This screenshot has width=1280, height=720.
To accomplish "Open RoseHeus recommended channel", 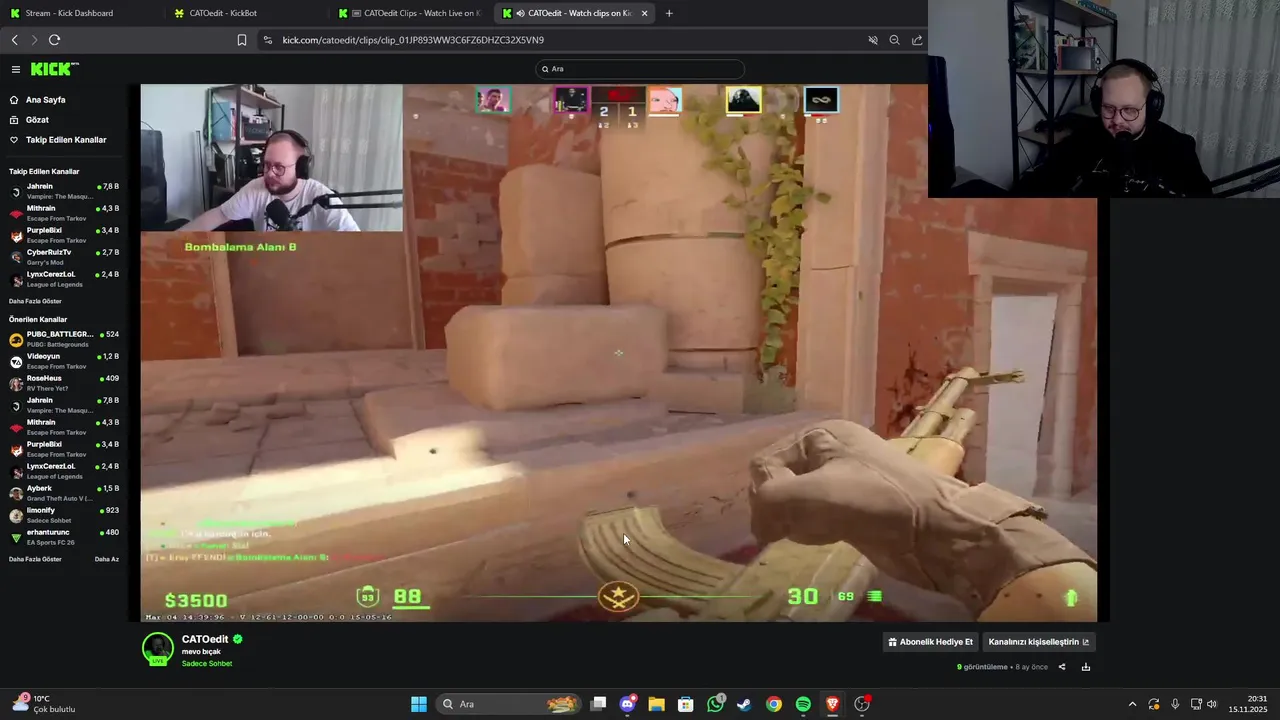I will (x=64, y=383).
